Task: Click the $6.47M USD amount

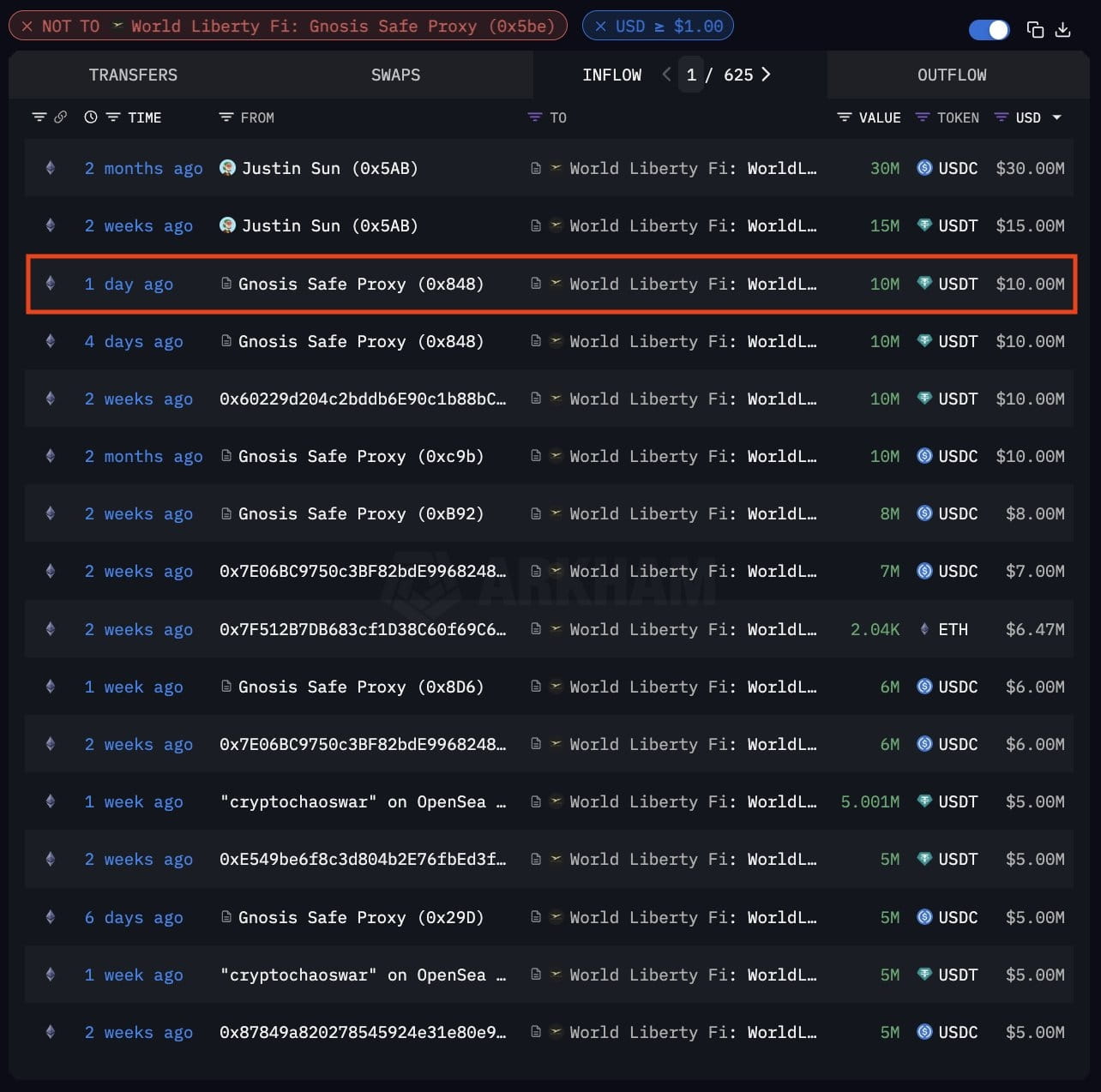Action: (1035, 629)
